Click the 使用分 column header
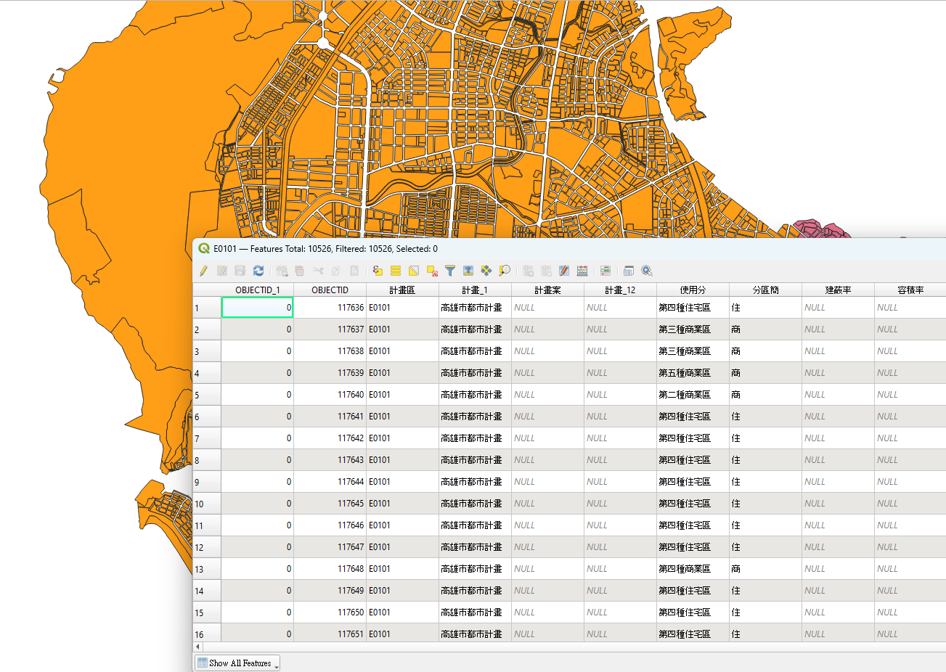 click(x=692, y=290)
